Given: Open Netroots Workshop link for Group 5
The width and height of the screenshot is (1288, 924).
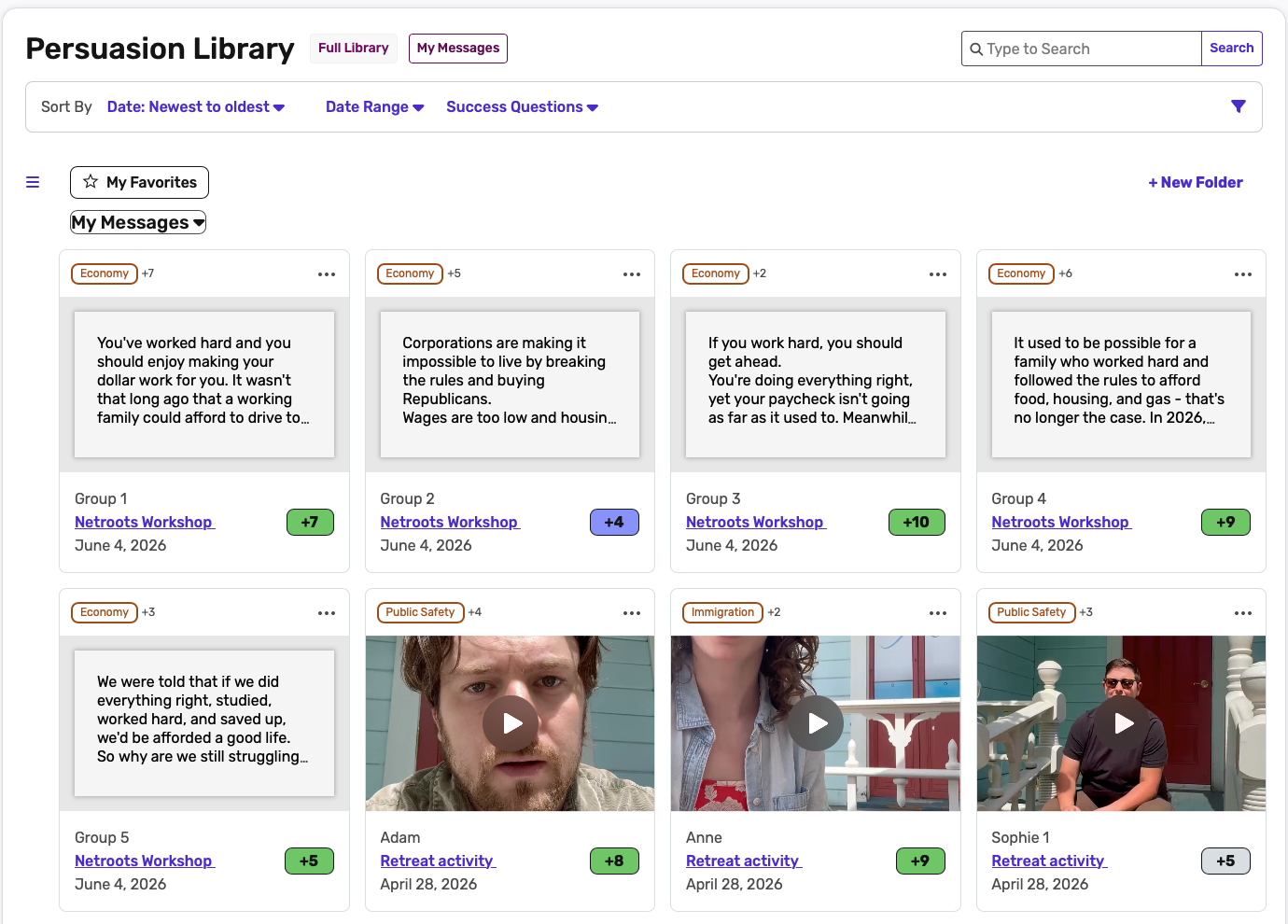Looking at the screenshot, I should point(145,861).
